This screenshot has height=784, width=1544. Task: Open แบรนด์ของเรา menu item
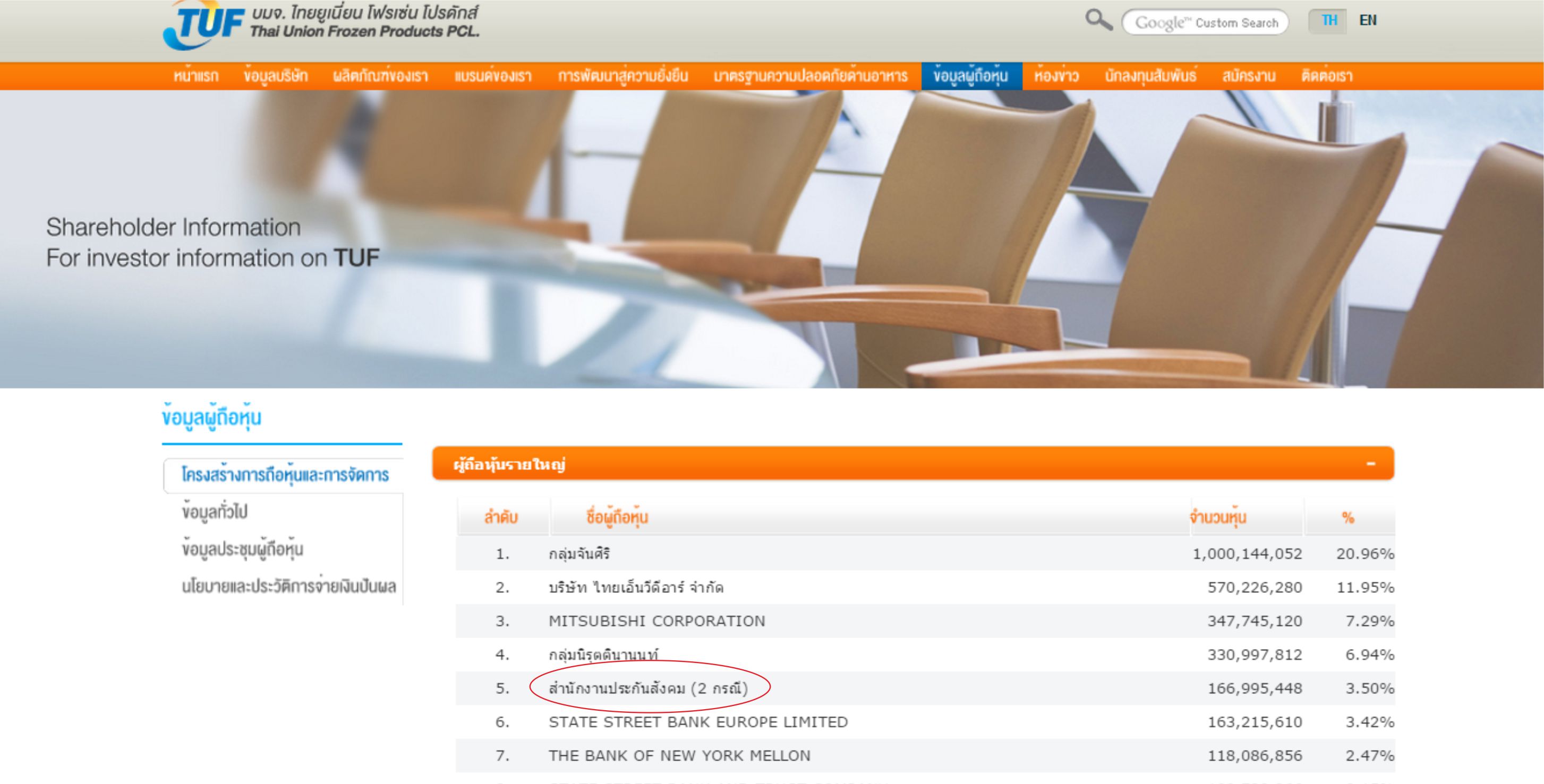coord(493,76)
